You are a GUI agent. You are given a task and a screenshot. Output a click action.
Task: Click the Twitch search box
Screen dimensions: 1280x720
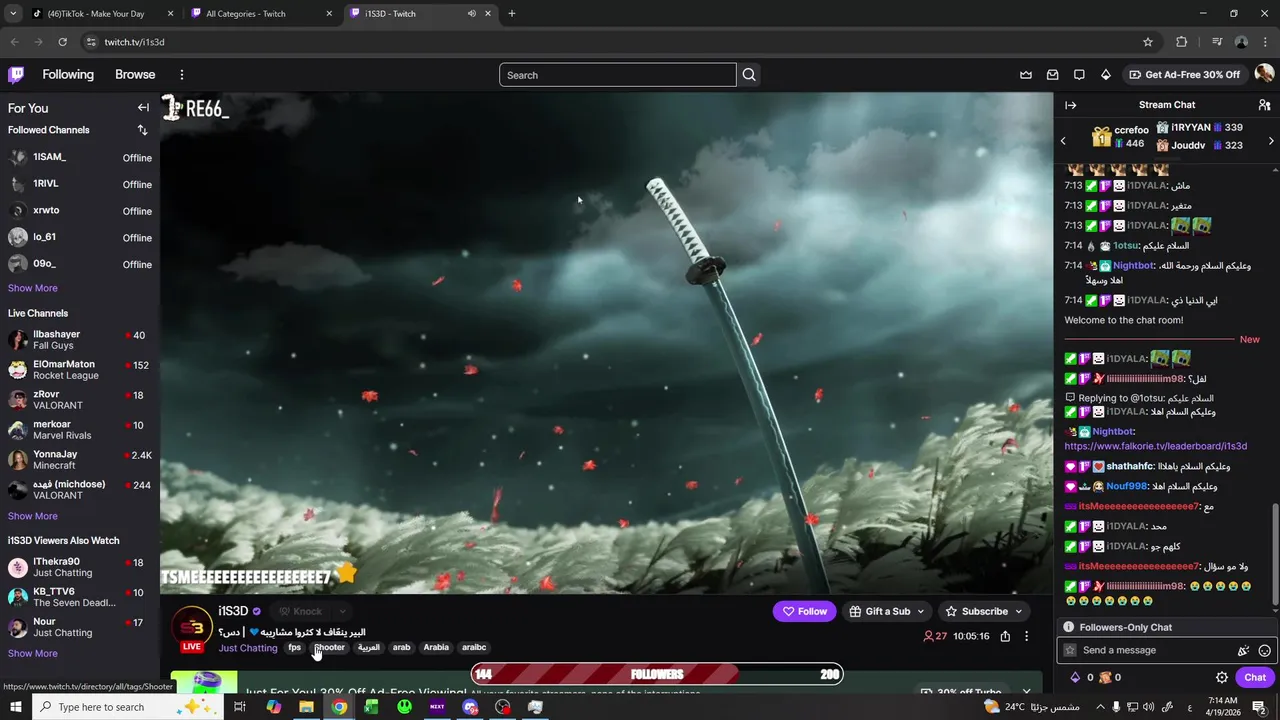click(618, 75)
